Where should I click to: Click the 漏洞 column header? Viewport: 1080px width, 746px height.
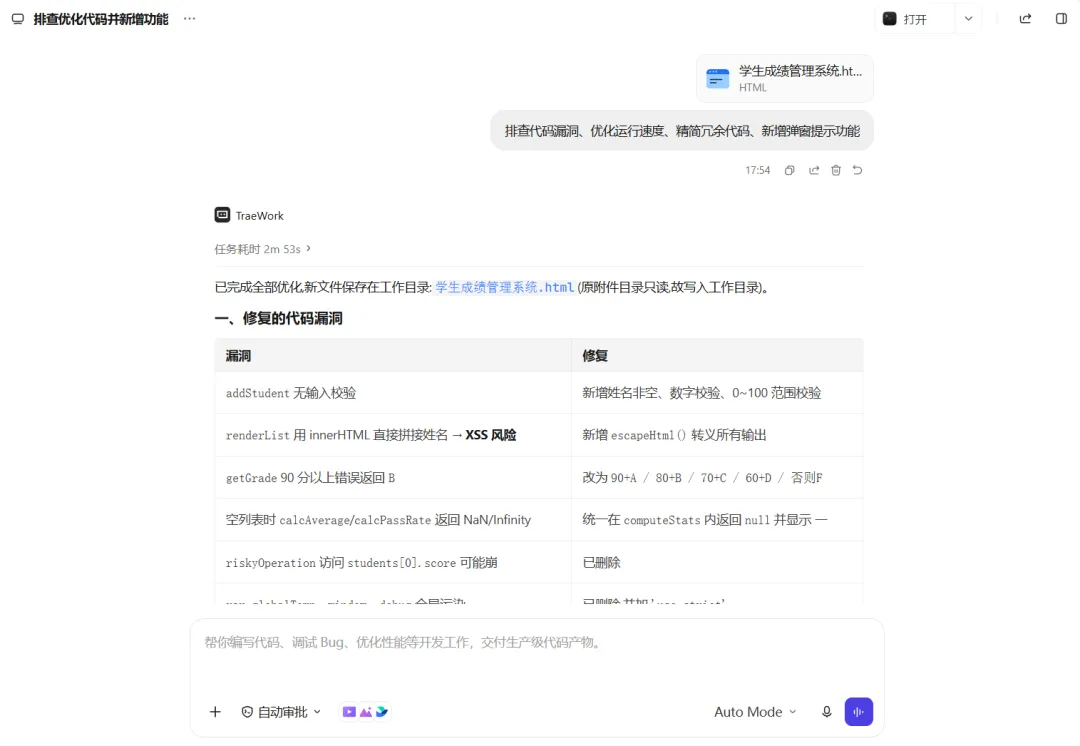(x=393, y=355)
